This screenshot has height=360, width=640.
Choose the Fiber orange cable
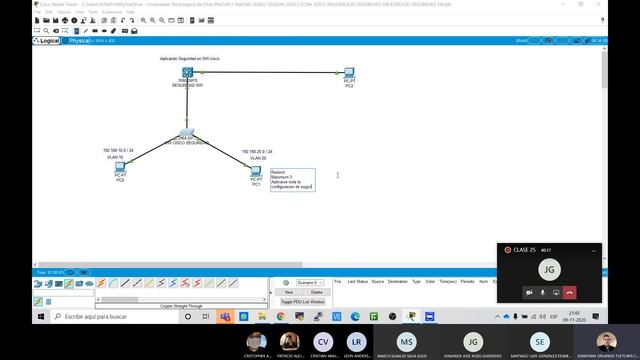pos(149,283)
